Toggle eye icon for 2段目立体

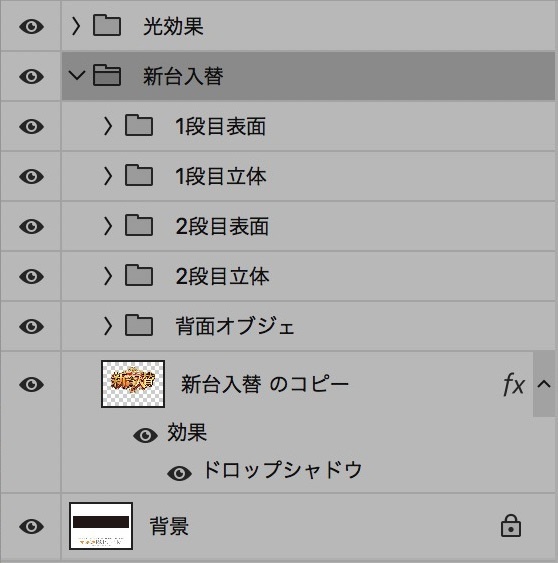coord(31,276)
